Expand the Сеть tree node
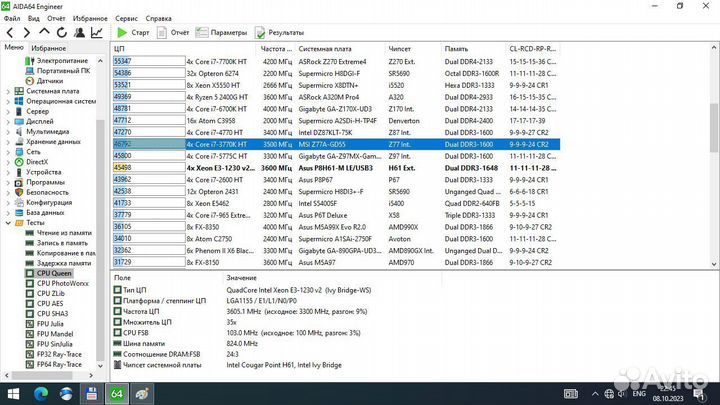 click(x=8, y=152)
